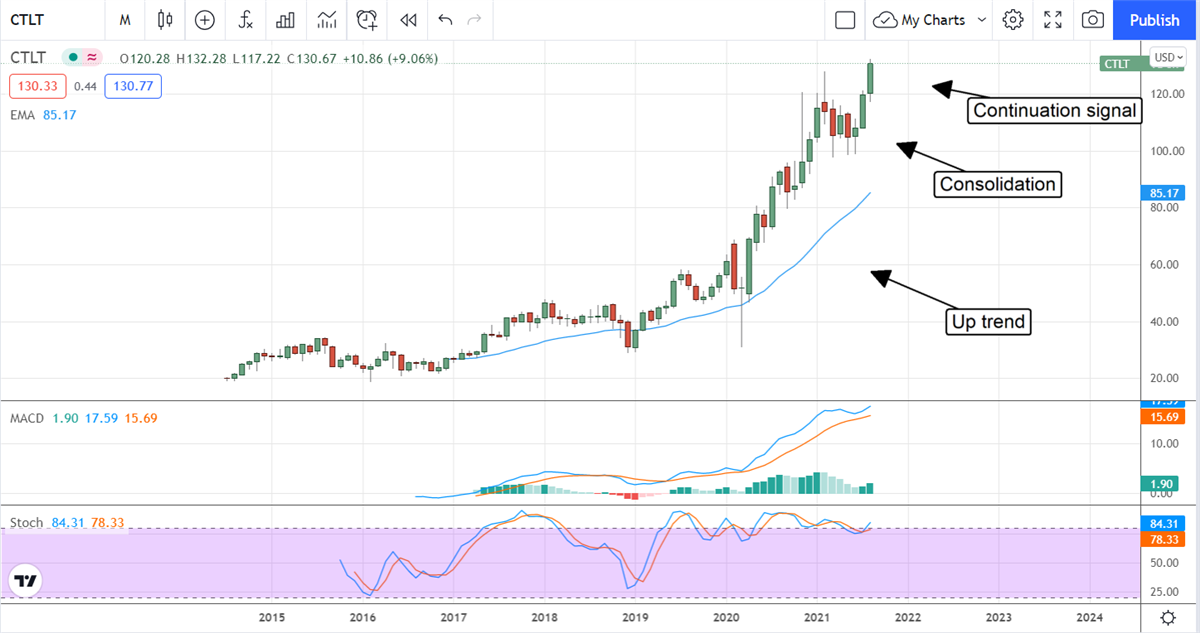The height and width of the screenshot is (633, 1200).
Task: Click the TradingView logo icon
Action: pos(26,581)
